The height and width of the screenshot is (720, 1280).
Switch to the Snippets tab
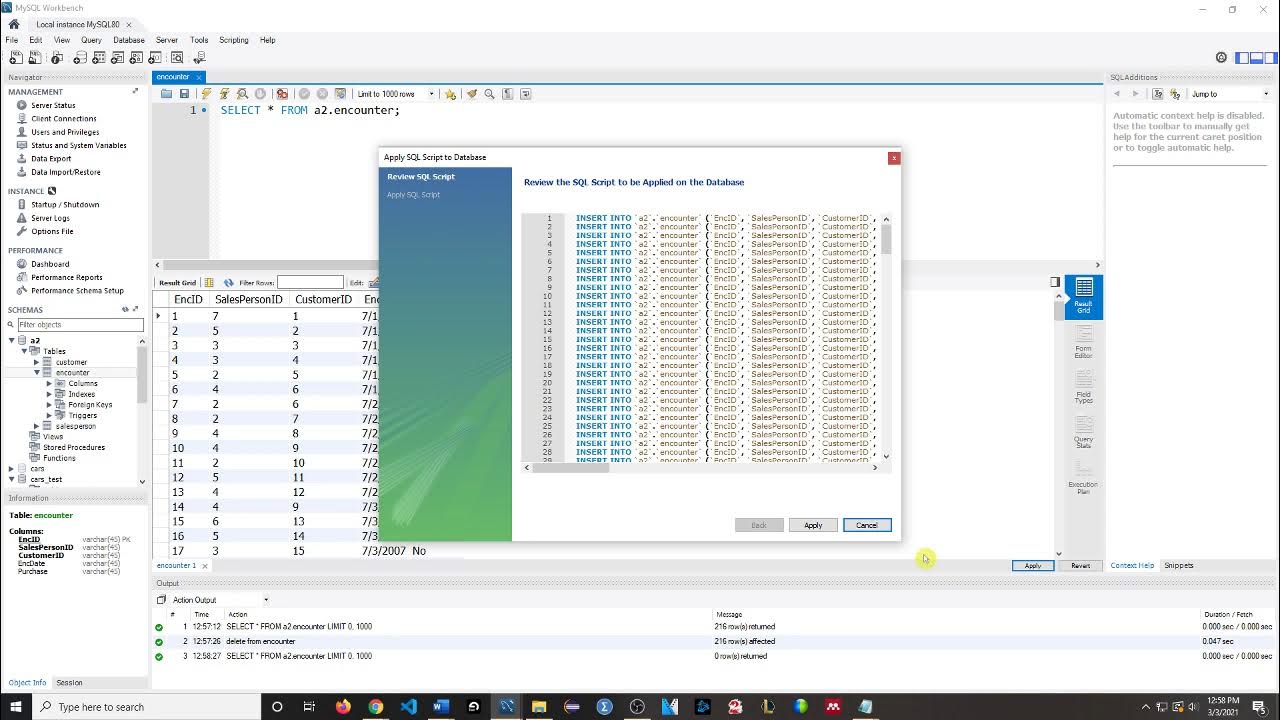(x=1179, y=565)
